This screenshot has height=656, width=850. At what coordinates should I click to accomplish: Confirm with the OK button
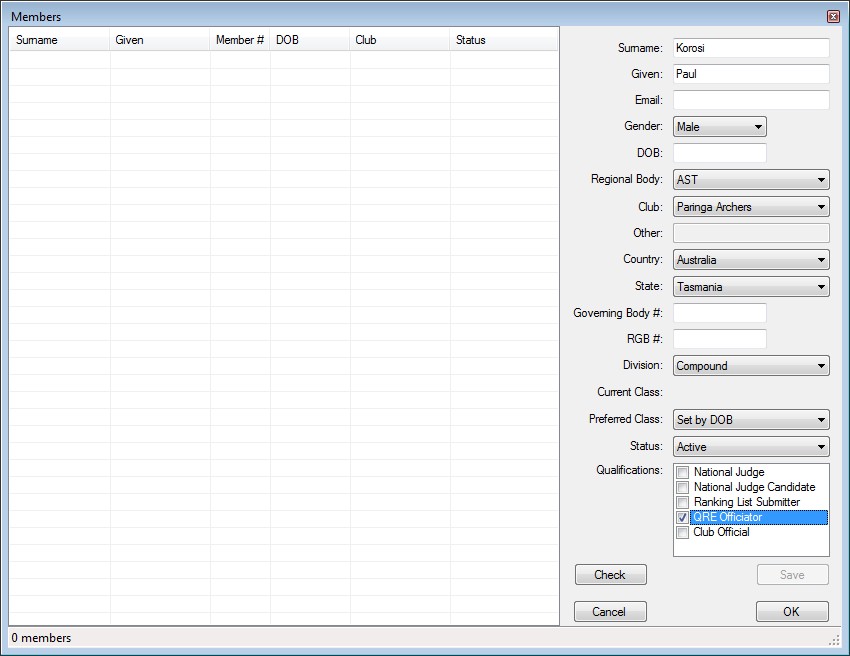point(792,612)
